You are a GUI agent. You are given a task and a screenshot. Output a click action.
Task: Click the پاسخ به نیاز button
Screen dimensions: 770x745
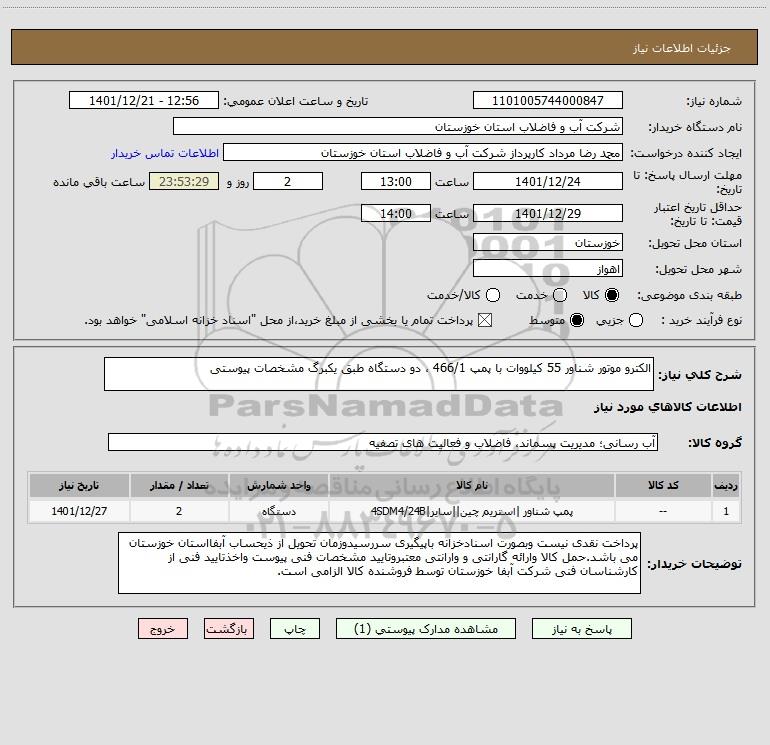coord(581,629)
